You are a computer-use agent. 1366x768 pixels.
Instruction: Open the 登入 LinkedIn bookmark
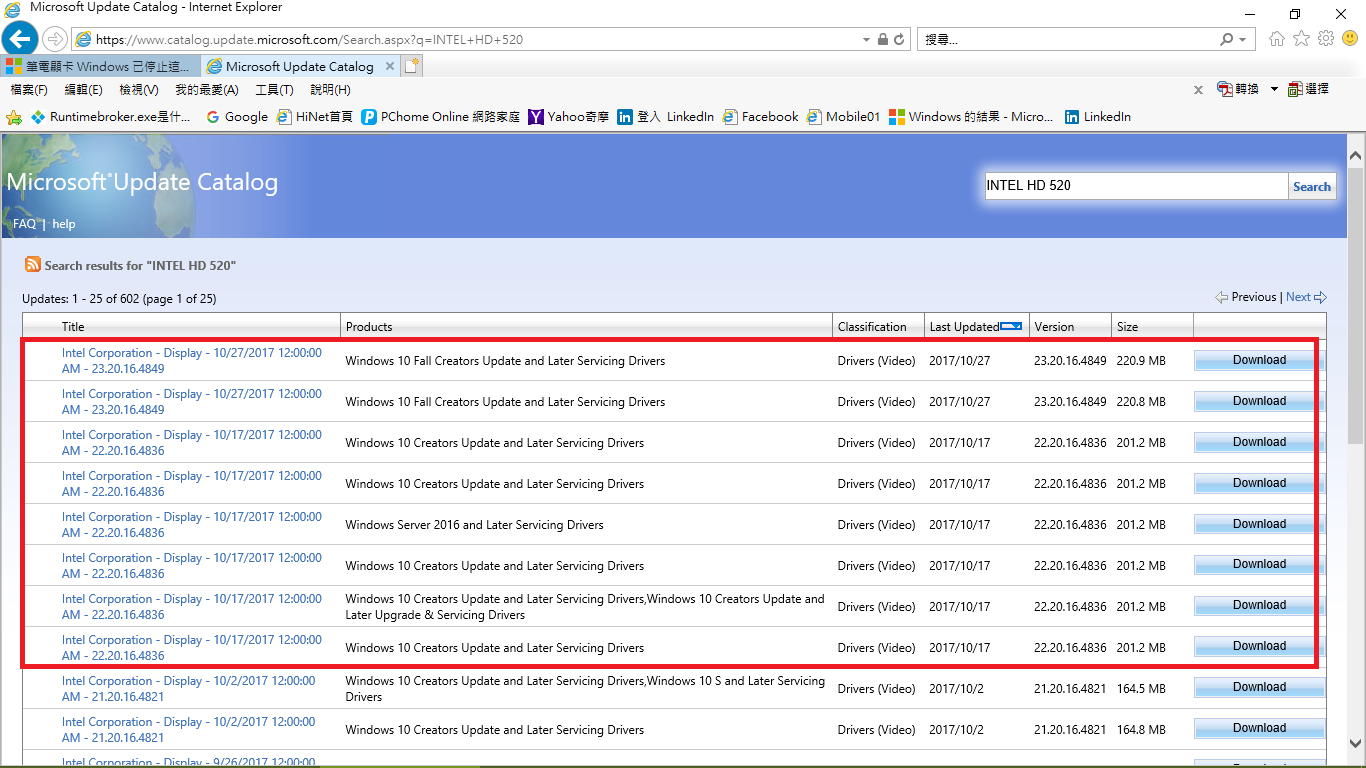coord(666,117)
